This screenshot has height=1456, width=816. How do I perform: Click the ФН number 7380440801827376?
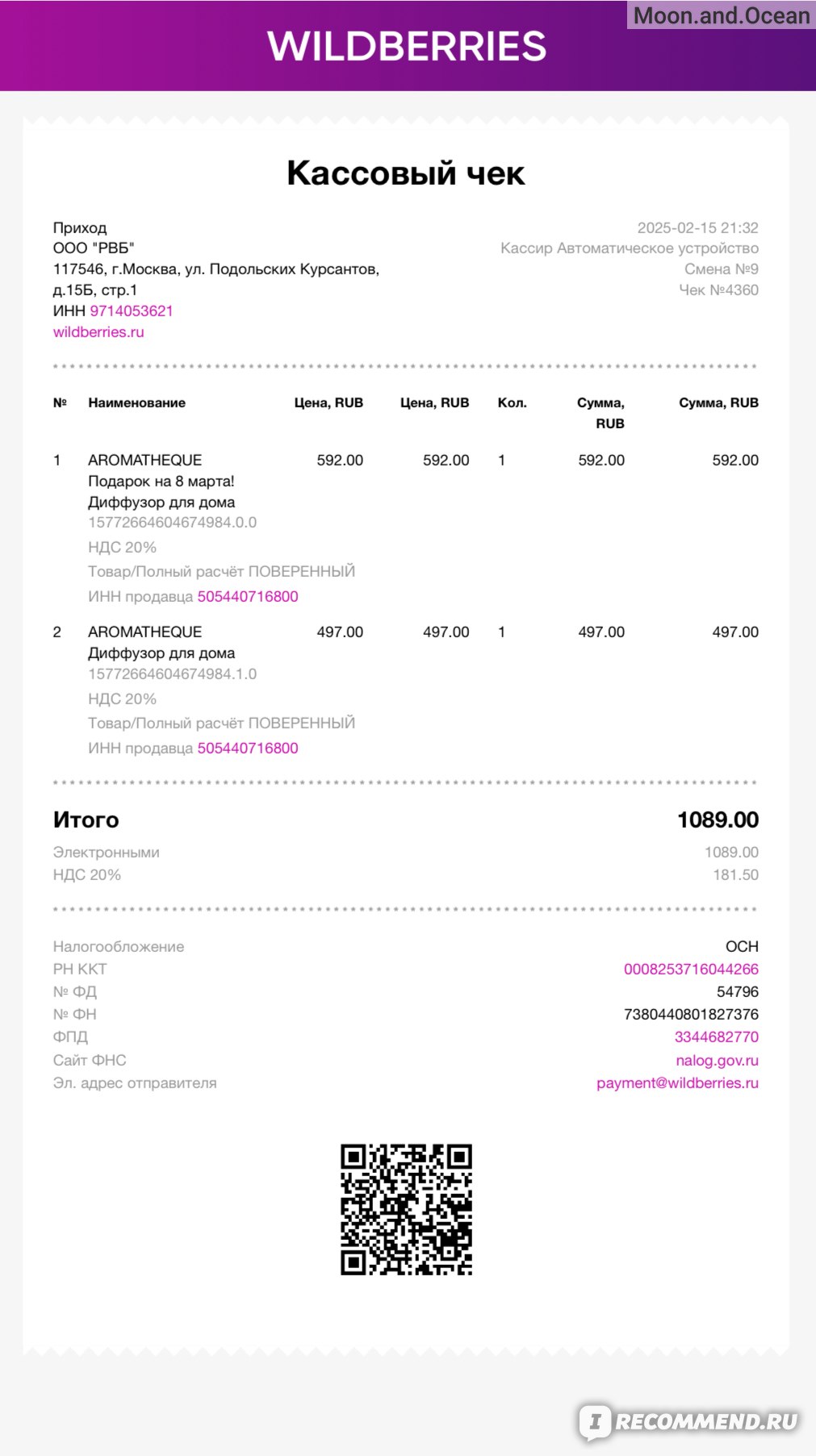click(691, 1014)
